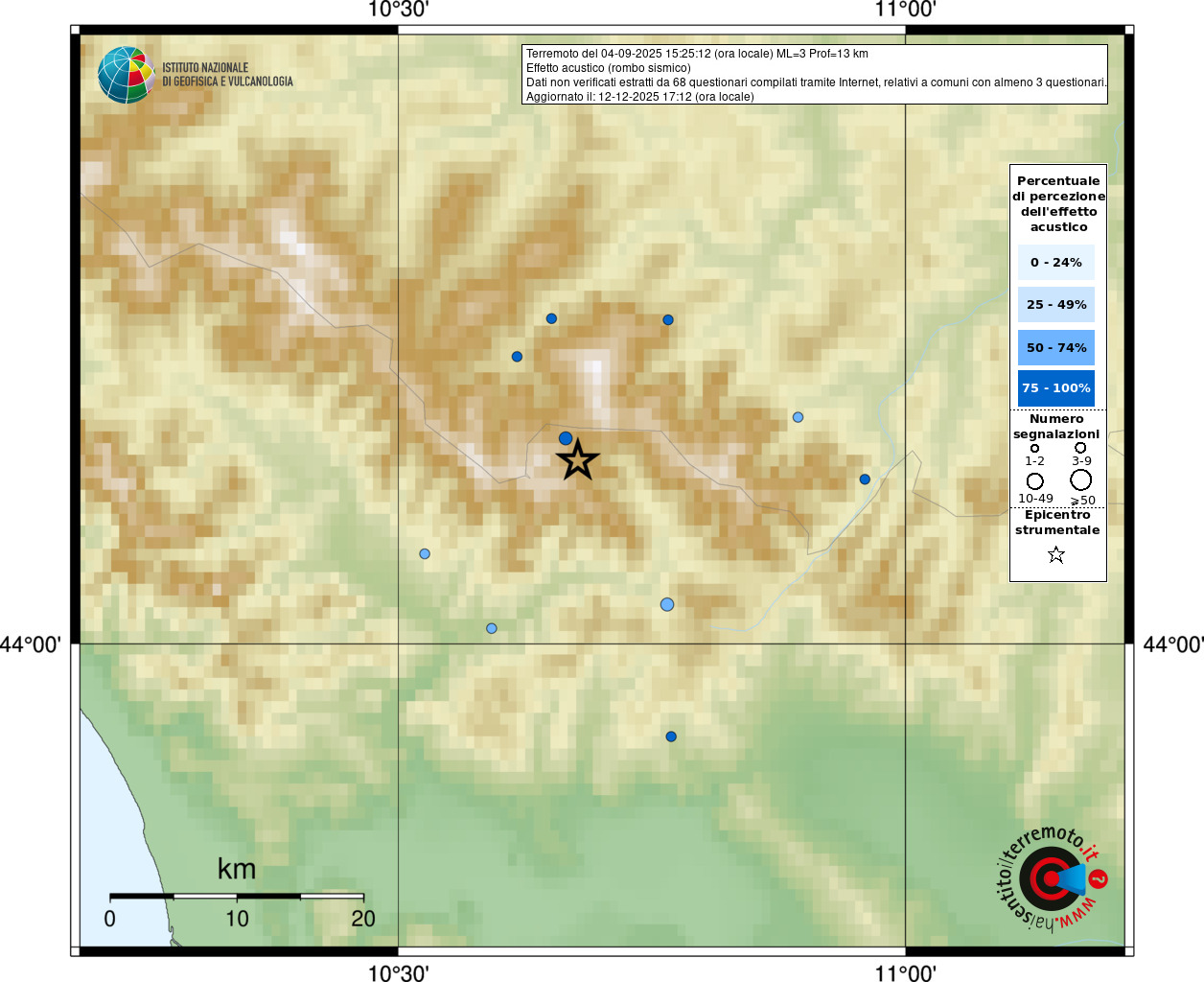Select the easternmost light blue data point
Image resolution: width=1204 pixels, height=982 pixels.
pos(798,417)
